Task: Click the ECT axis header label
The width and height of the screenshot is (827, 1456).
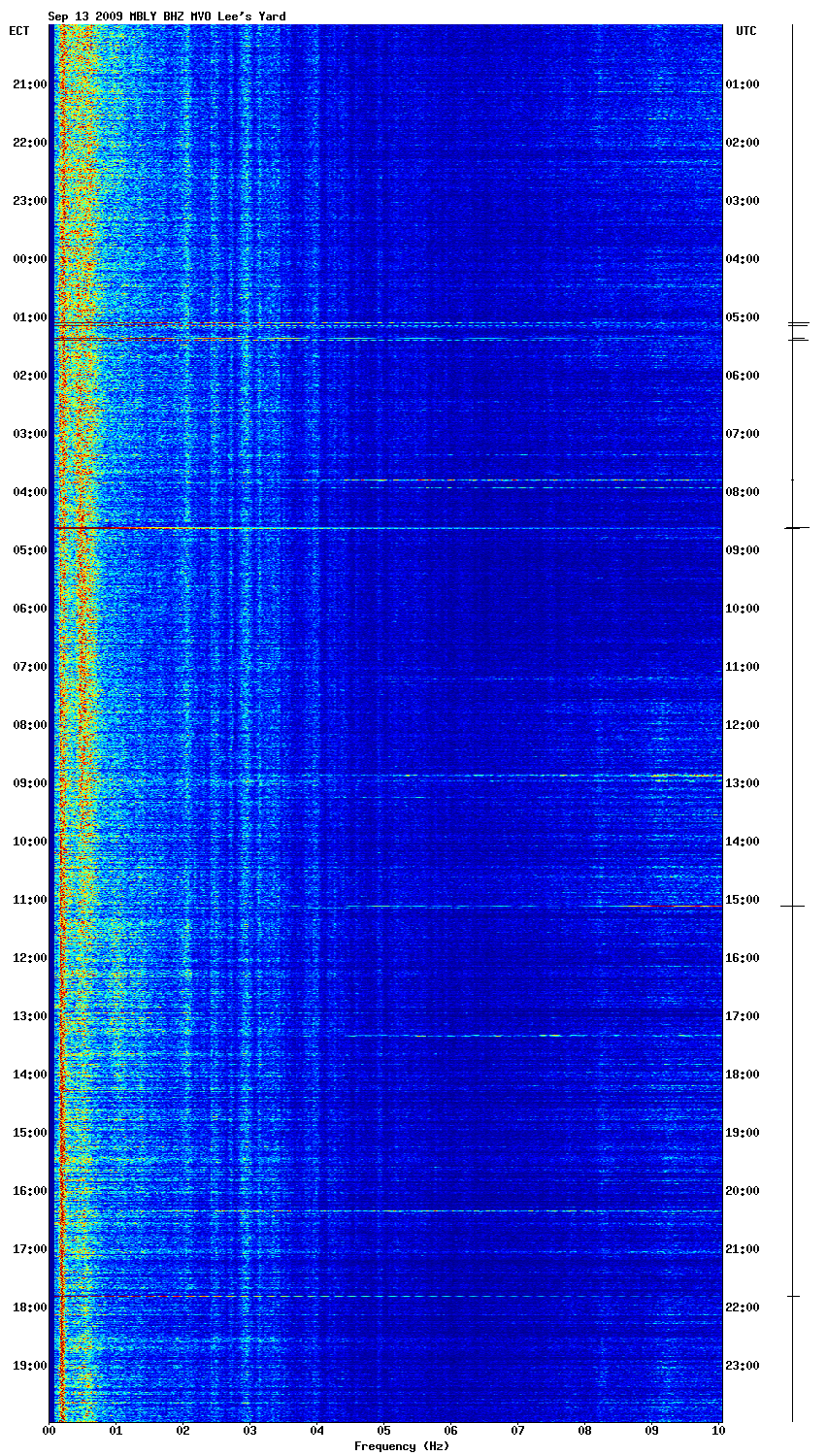Action: pos(18,31)
